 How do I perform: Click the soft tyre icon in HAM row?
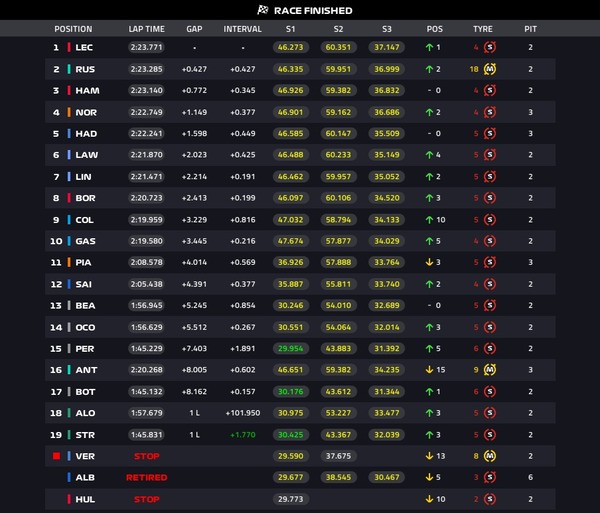[x=490, y=90]
